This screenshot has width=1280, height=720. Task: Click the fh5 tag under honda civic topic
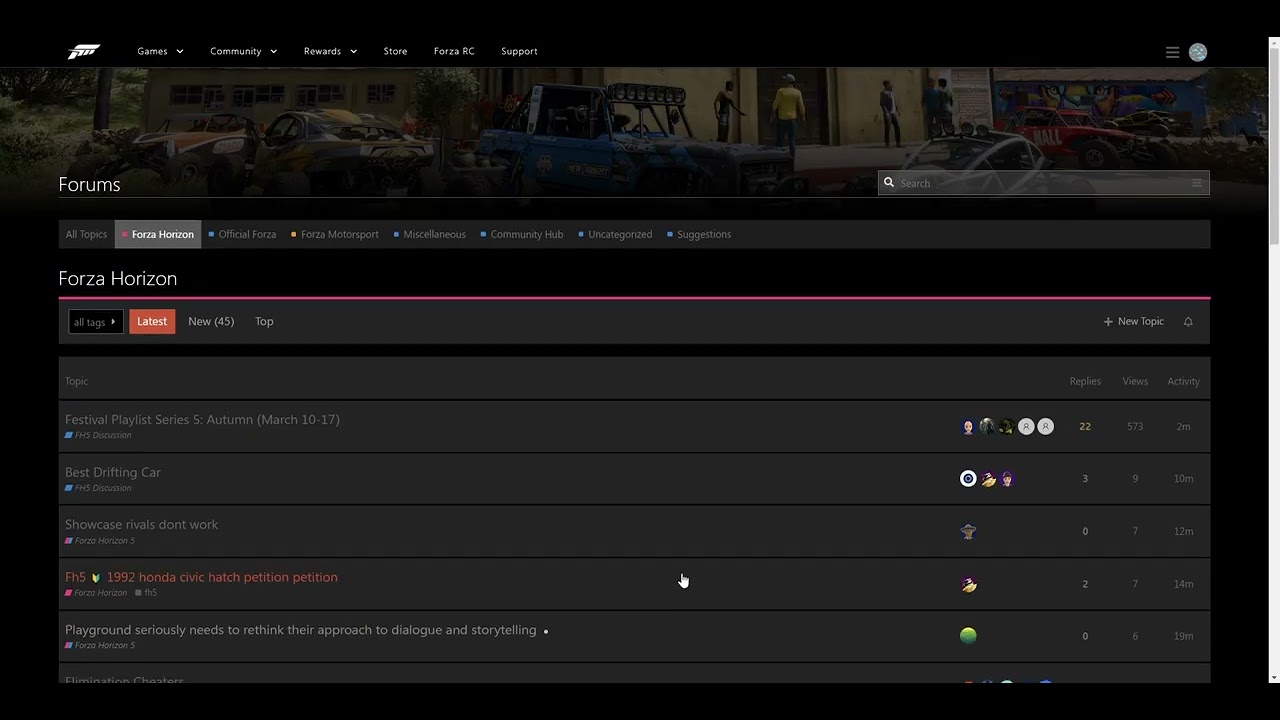click(x=146, y=593)
